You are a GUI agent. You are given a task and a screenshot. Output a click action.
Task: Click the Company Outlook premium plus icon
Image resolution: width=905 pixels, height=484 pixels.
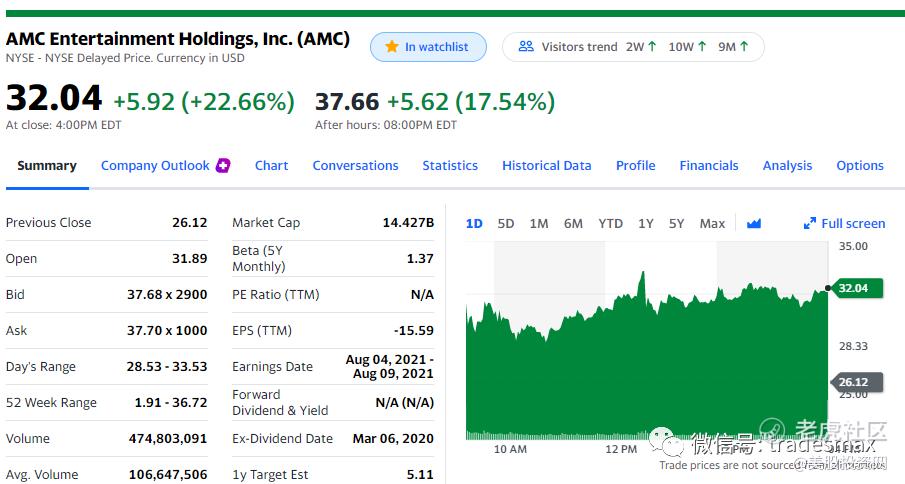pyautogui.click(x=223, y=166)
